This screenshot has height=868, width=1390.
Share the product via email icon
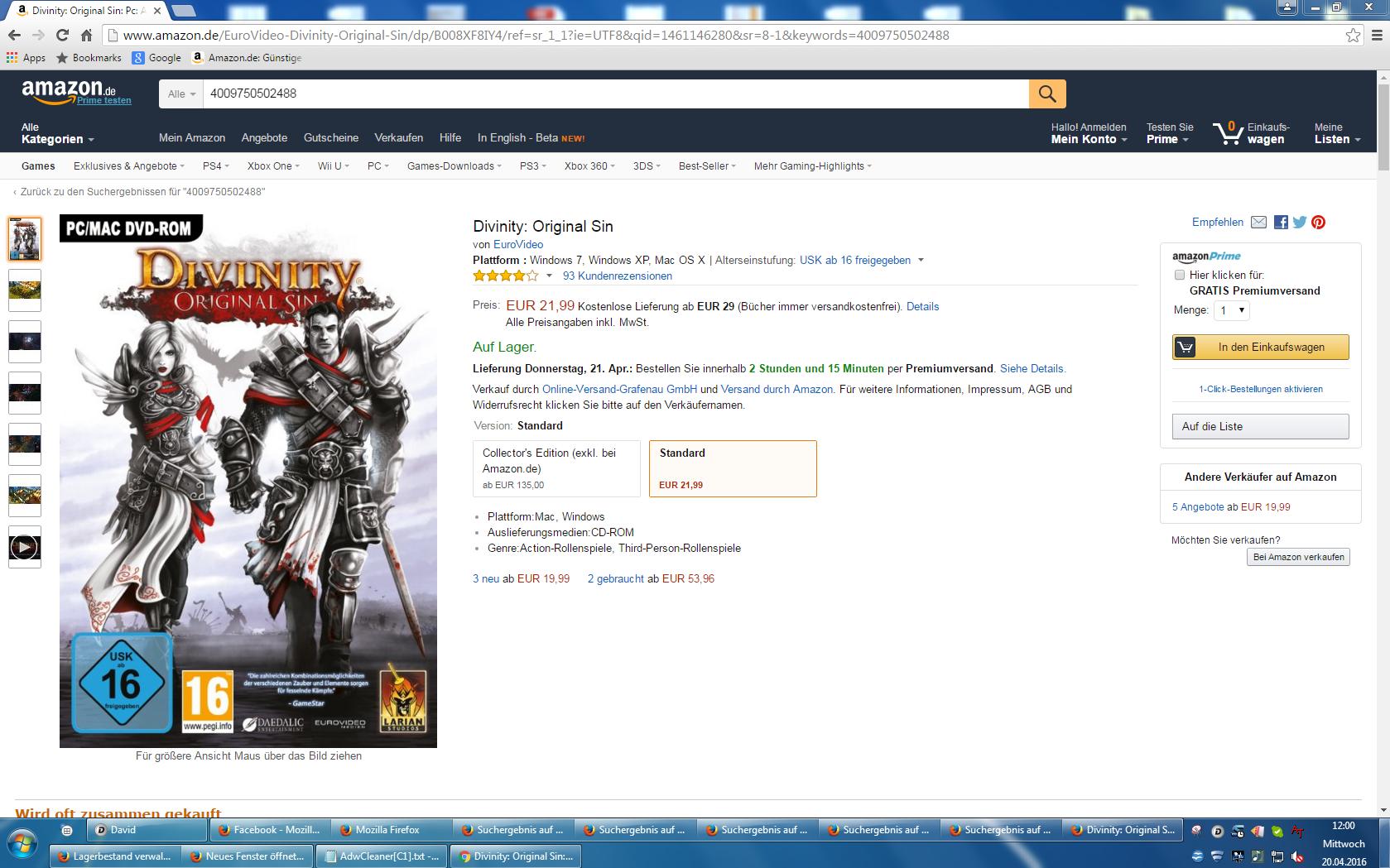click(1258, 222)
